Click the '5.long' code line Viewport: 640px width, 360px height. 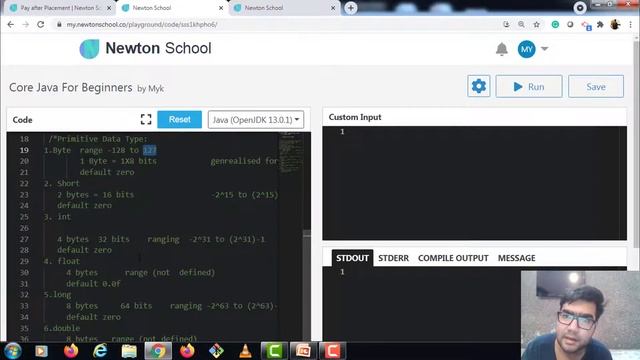pos(57,295)
